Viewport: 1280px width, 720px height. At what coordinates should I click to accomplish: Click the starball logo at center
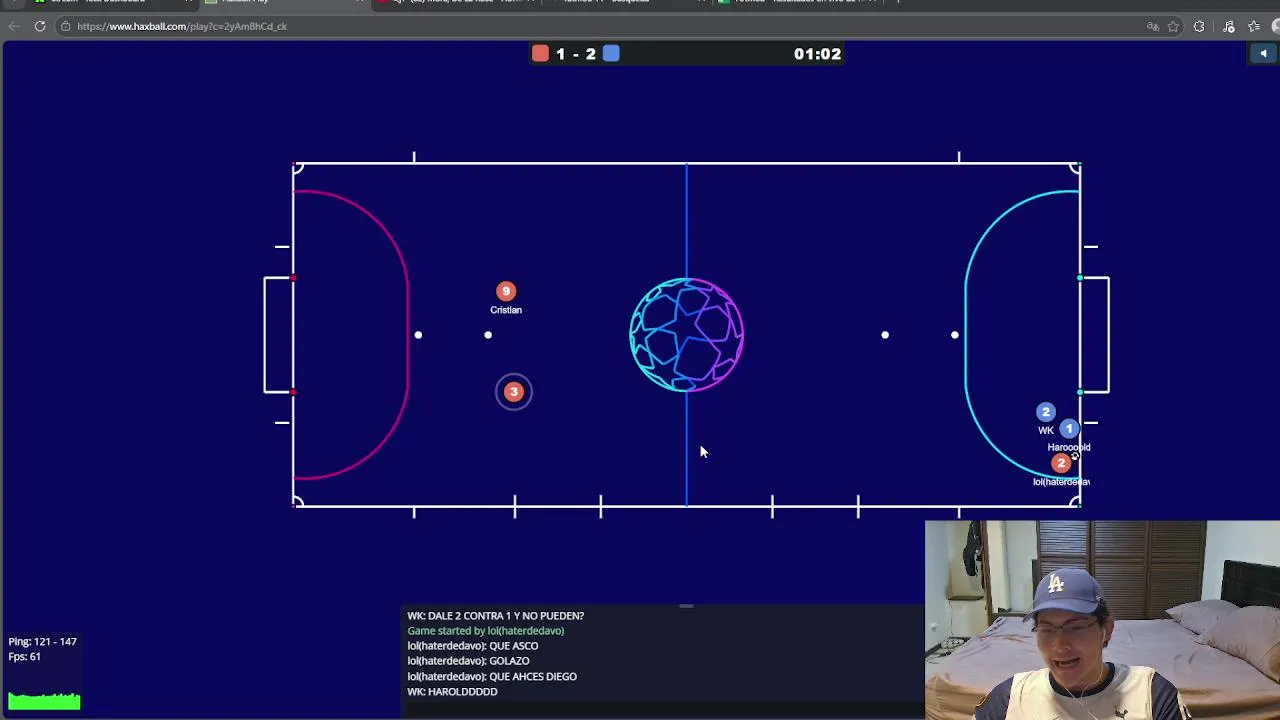click(x=686, y=335)
